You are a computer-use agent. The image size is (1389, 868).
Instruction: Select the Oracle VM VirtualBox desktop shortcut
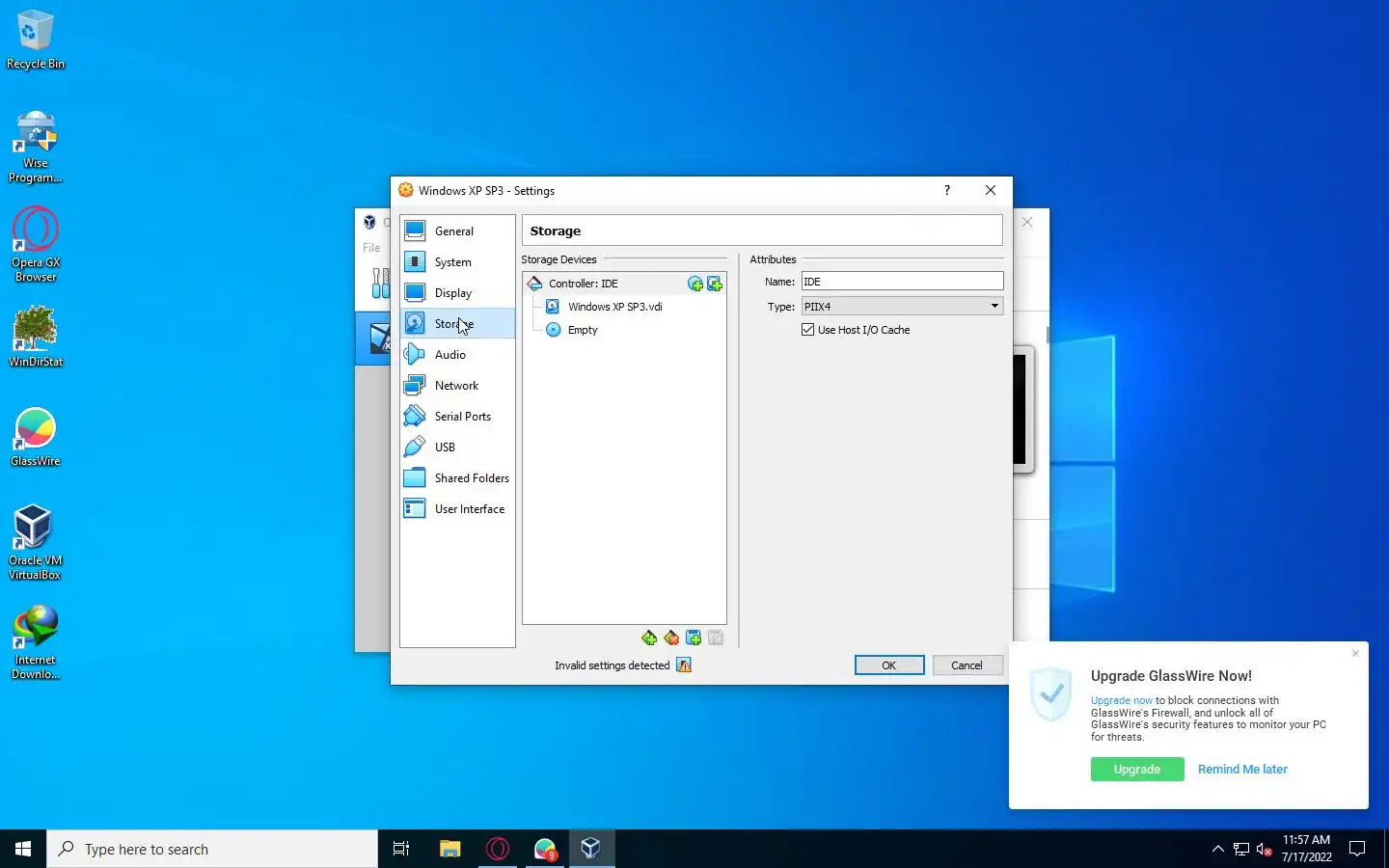click(x=36, y=543)
